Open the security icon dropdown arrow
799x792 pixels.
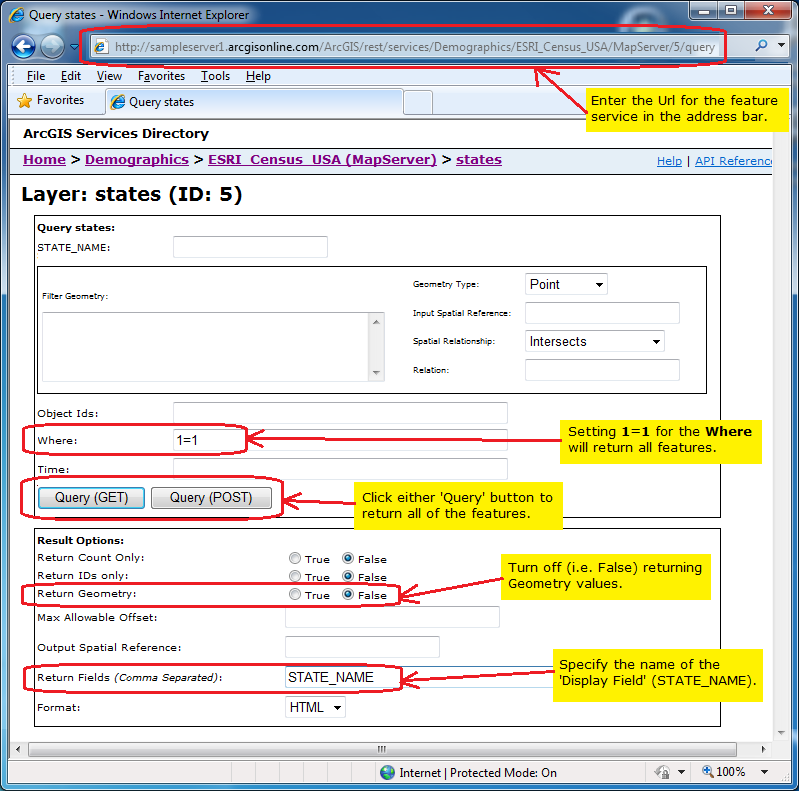(x=681, y=772)
